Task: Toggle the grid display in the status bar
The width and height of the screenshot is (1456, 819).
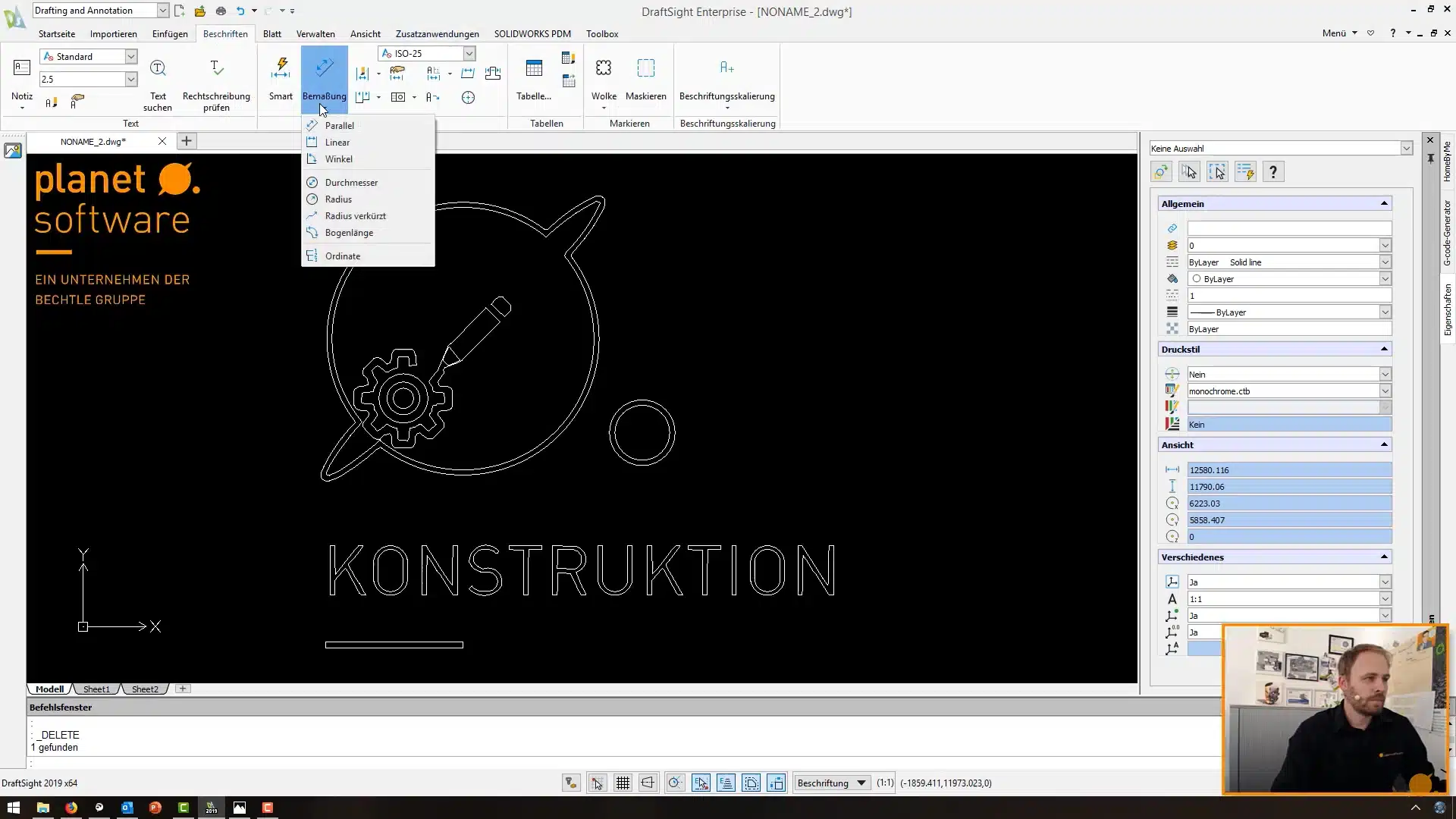Action: 623,783
